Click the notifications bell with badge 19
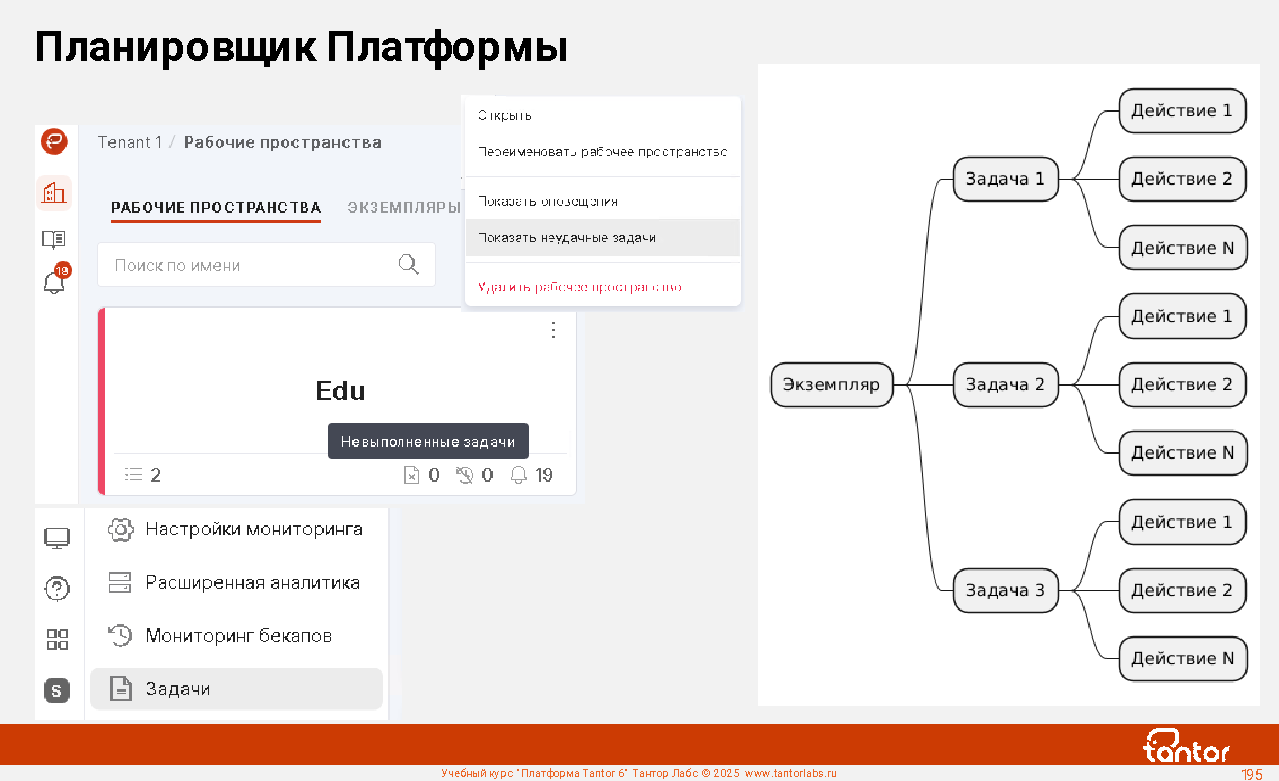This screenshot has width=1279, height=781. (x=54, y=283)
